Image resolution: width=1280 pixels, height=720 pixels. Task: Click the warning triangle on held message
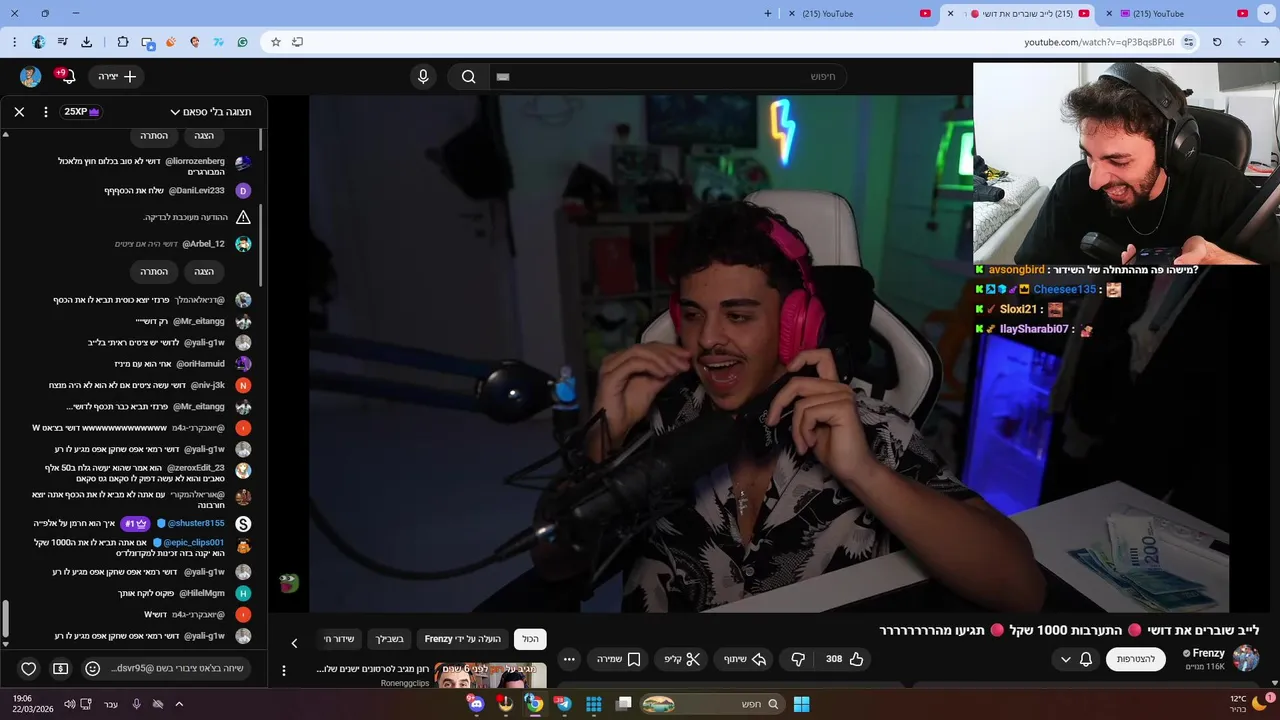pos(243,217)
